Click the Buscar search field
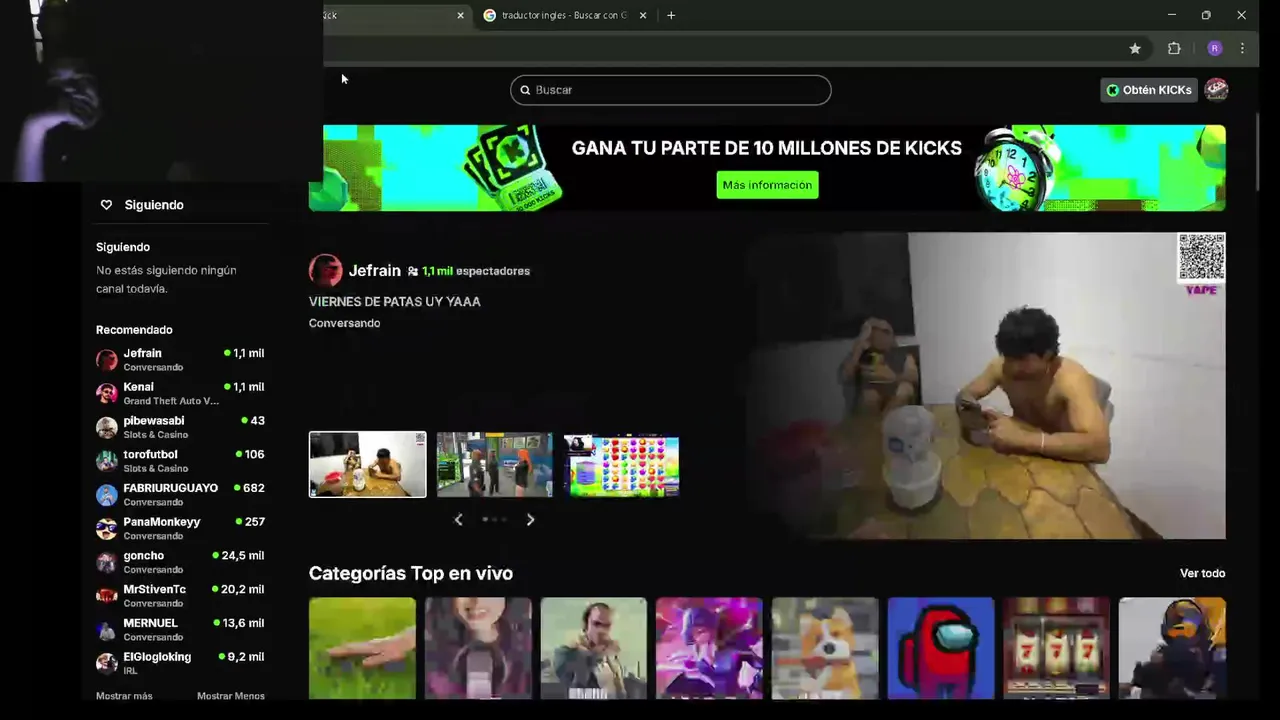1280x720 pixels. pyautogui.click(x=670, y=90)
